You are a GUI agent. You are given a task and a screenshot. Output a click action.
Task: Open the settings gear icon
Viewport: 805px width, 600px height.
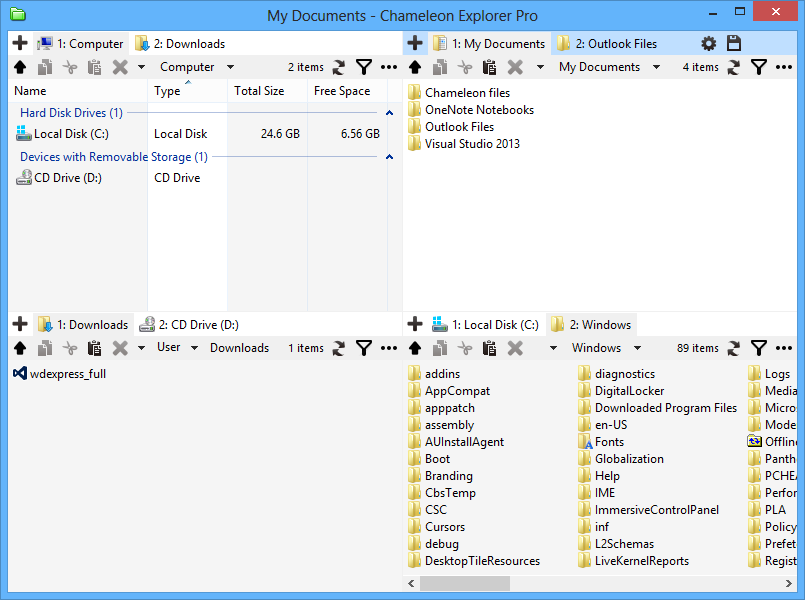708,43
